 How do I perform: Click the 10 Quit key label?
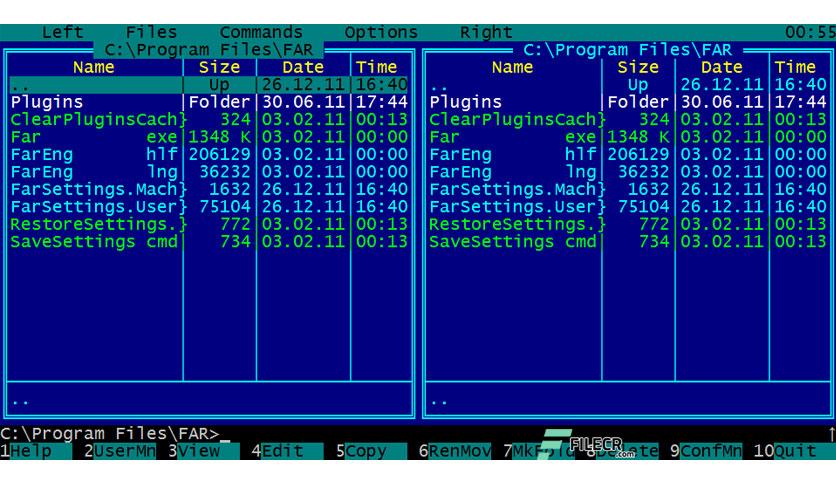[x=794, y=451]
